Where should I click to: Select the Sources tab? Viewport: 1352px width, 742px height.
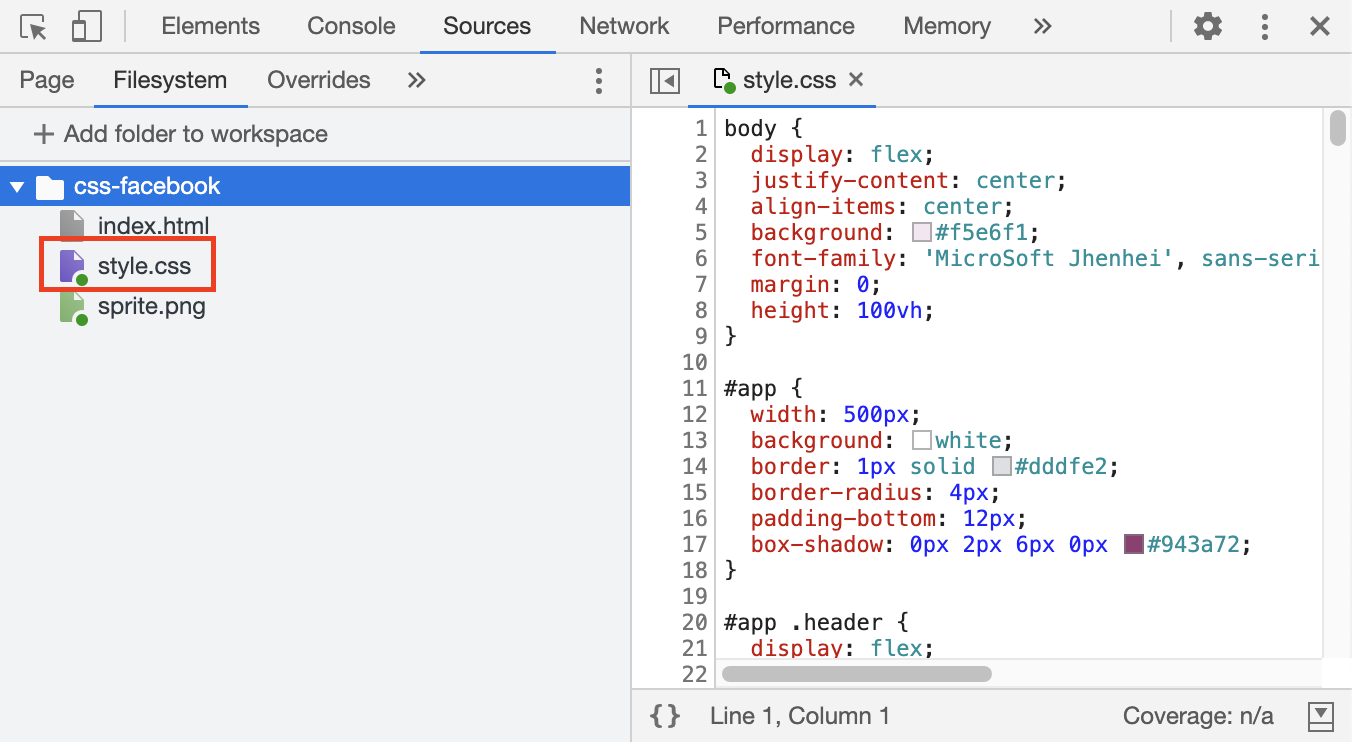point(487,26)
